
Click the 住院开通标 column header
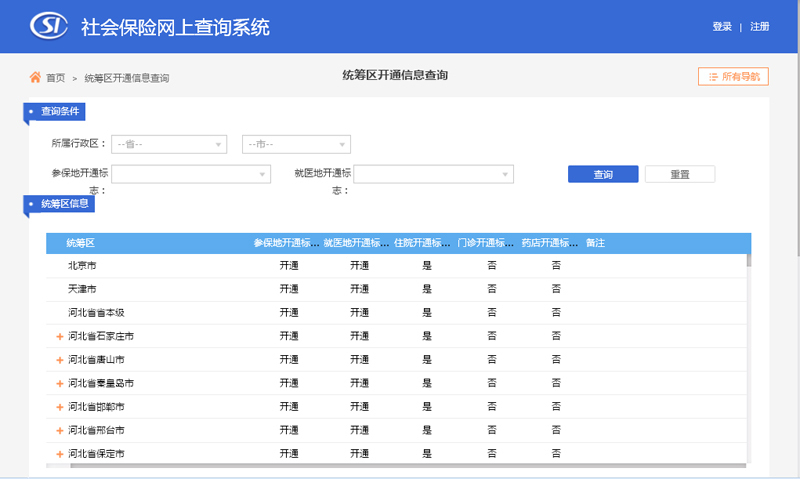422,243
